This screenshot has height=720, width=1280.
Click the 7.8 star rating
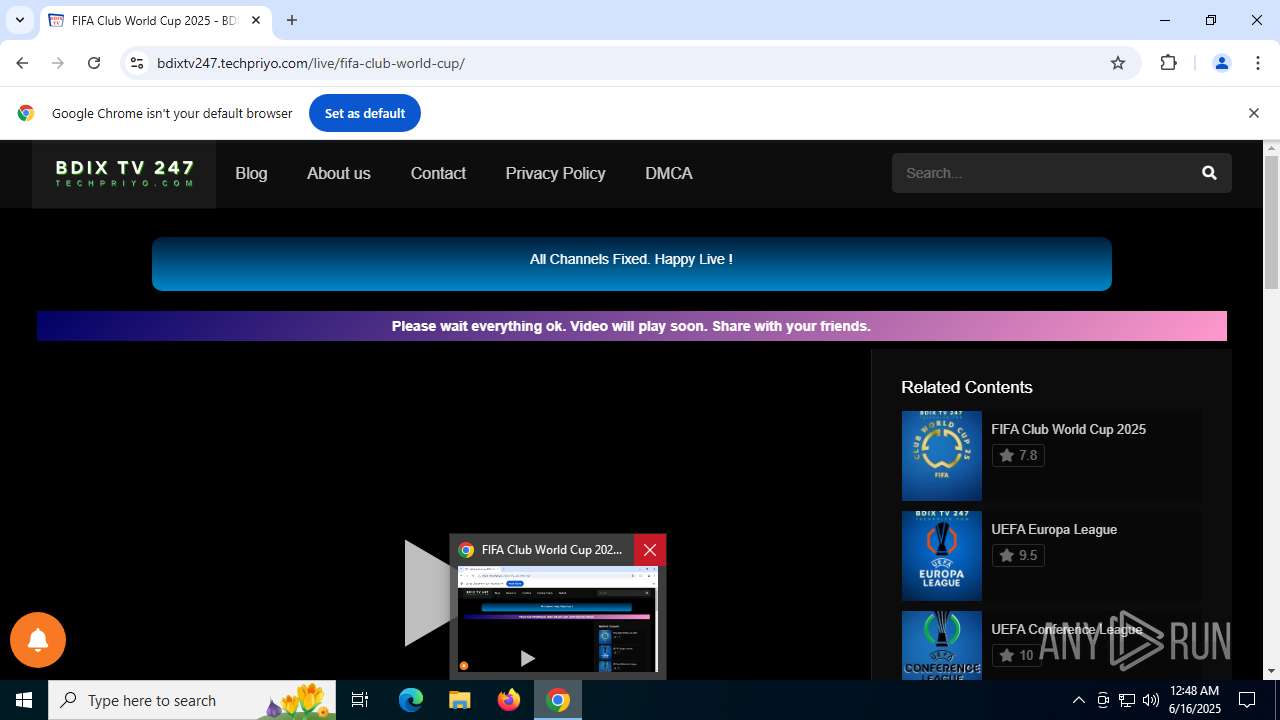tap(1018, 455)
